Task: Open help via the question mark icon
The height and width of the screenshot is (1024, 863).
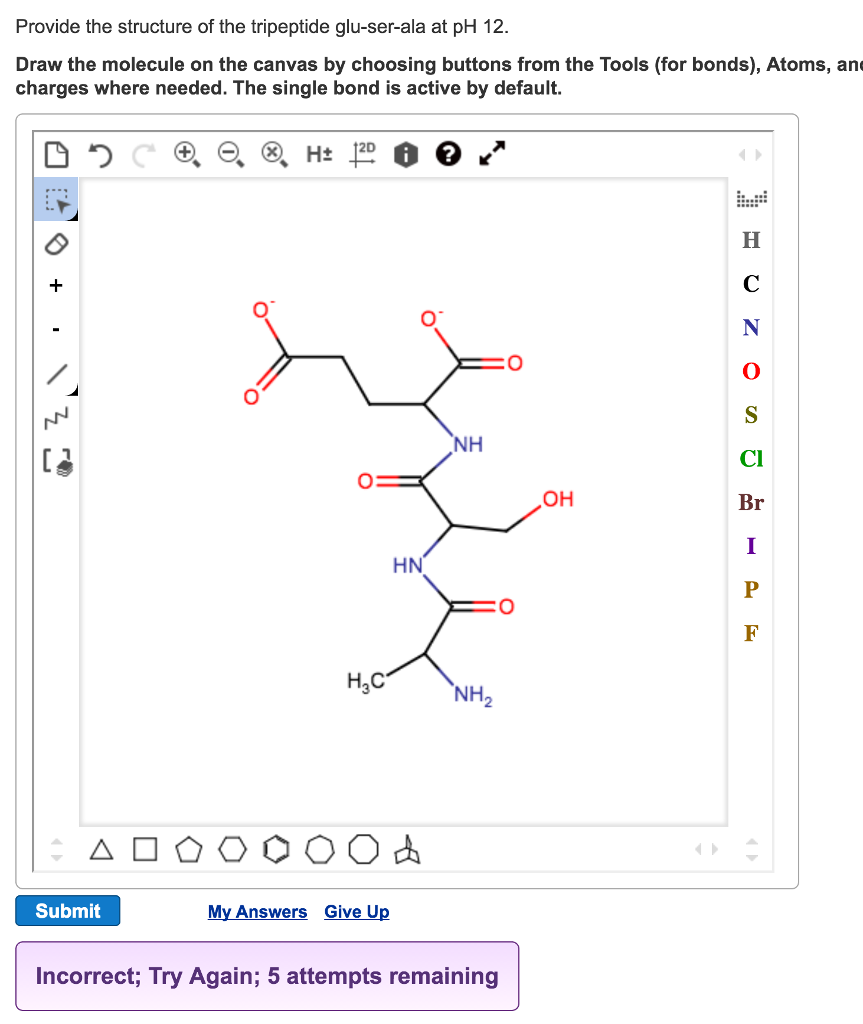Action: point(448,154)
